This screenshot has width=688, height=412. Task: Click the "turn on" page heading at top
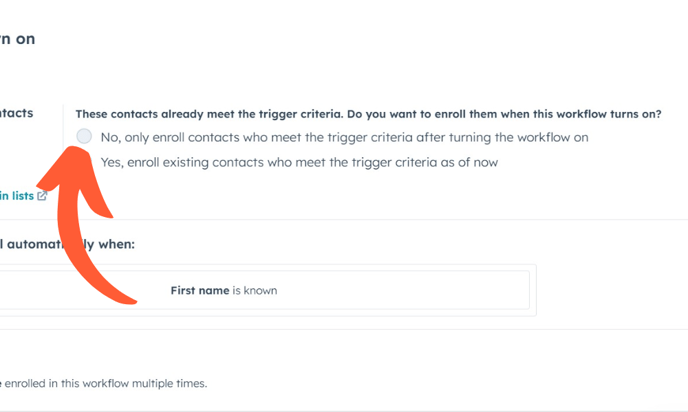pos(18,40)
